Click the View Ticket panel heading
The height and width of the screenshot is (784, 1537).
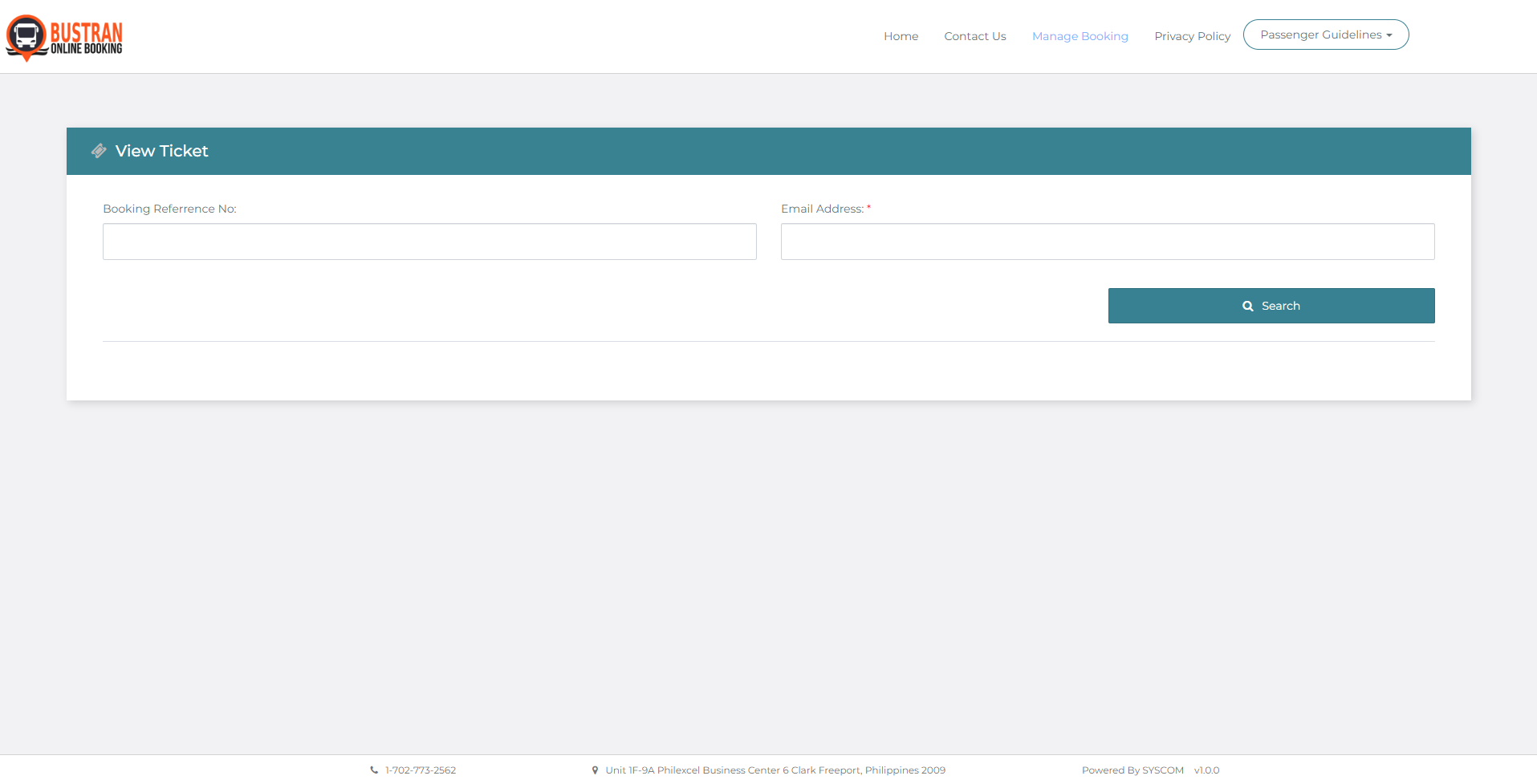[161, 151]
